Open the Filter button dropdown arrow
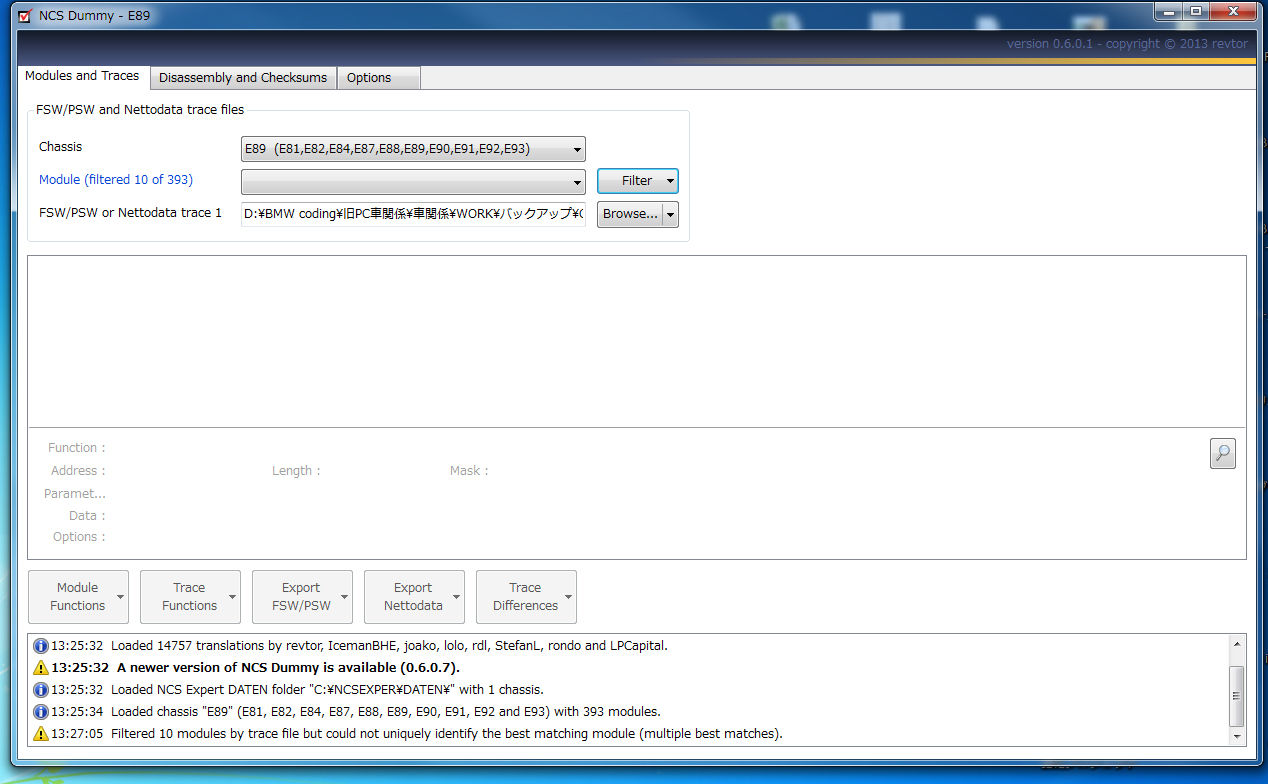This screenshot has width=1268, height=784. [671, 181]
